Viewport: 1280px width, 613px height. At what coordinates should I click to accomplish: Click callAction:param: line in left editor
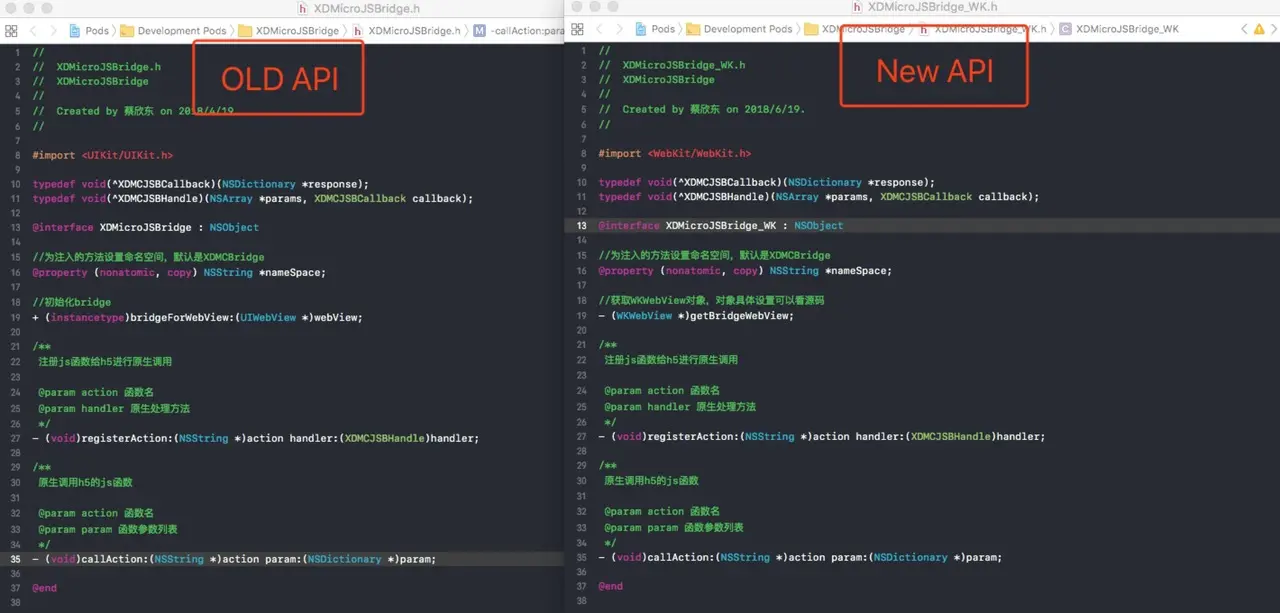coord(234,559)
